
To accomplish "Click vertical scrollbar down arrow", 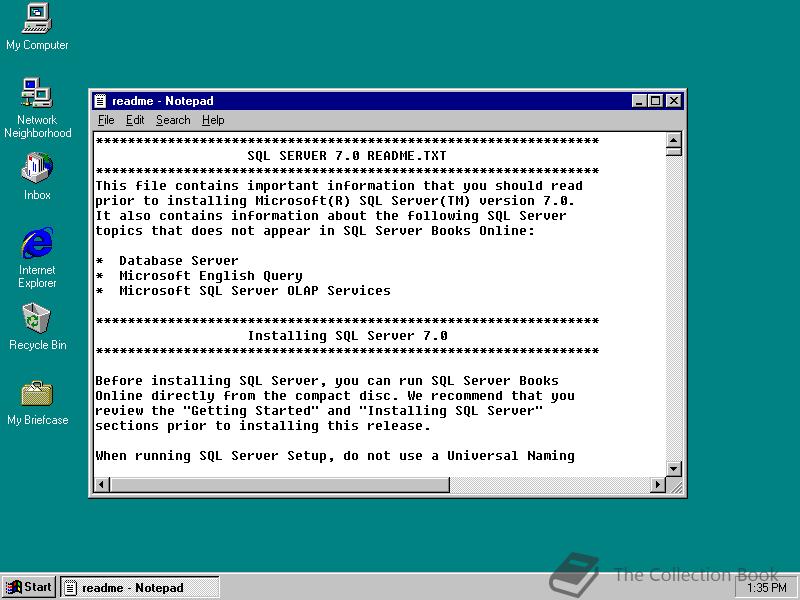I will click(673, 468).
